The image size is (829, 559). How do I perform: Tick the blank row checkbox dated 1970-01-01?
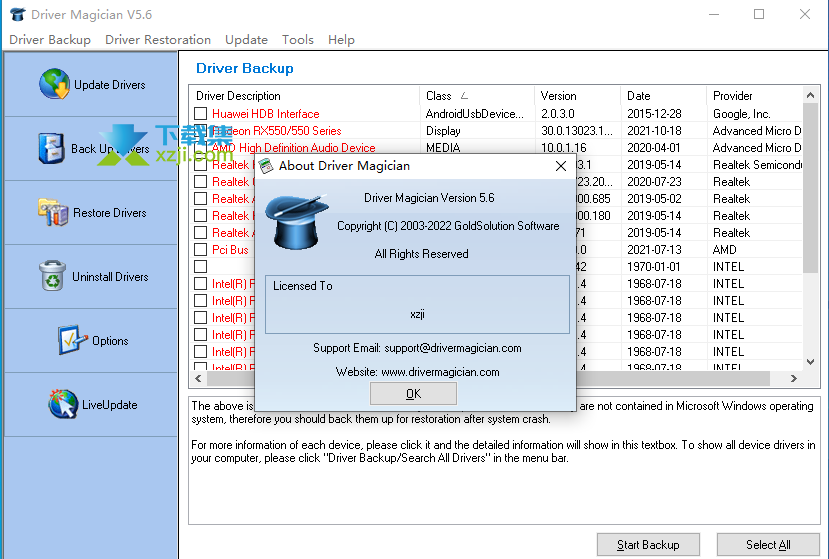point(200,267)
